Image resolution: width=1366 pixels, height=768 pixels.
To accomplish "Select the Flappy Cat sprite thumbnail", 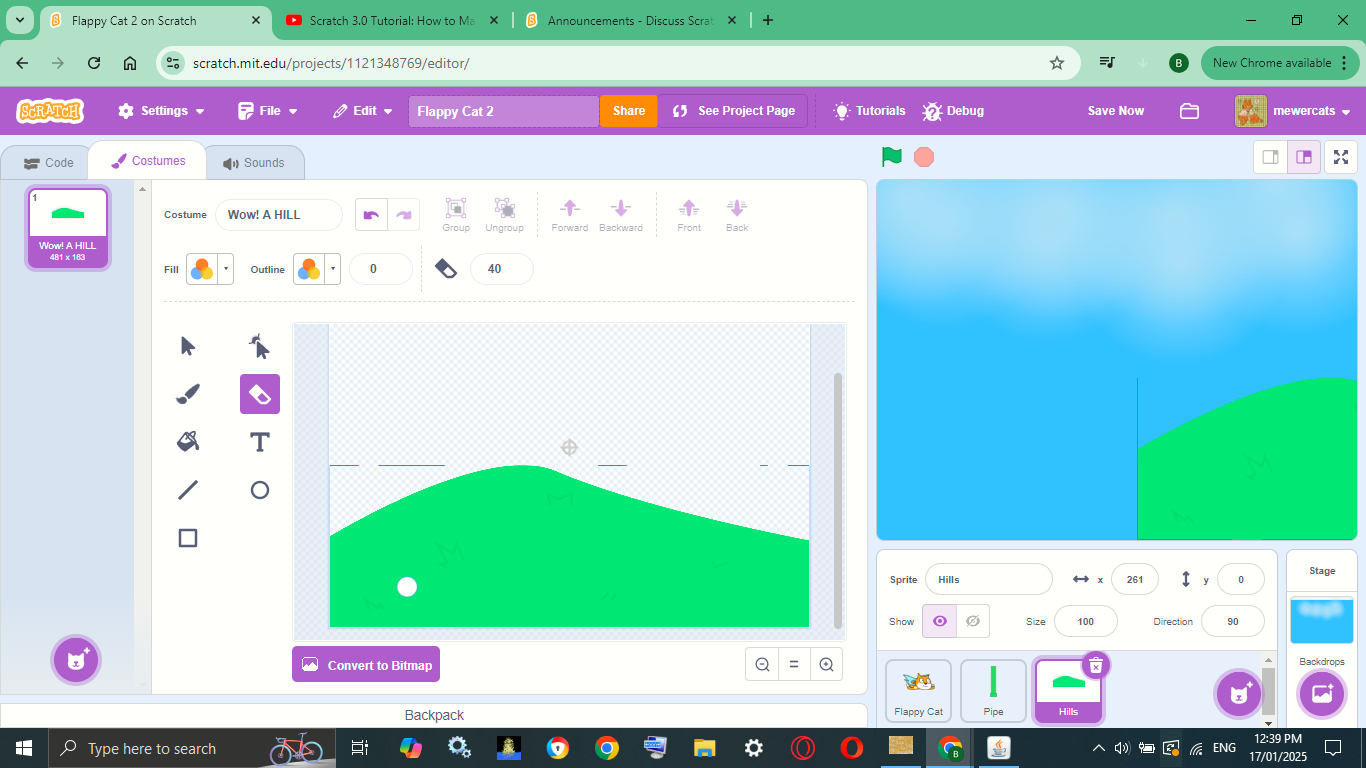I will pos(918,690).
